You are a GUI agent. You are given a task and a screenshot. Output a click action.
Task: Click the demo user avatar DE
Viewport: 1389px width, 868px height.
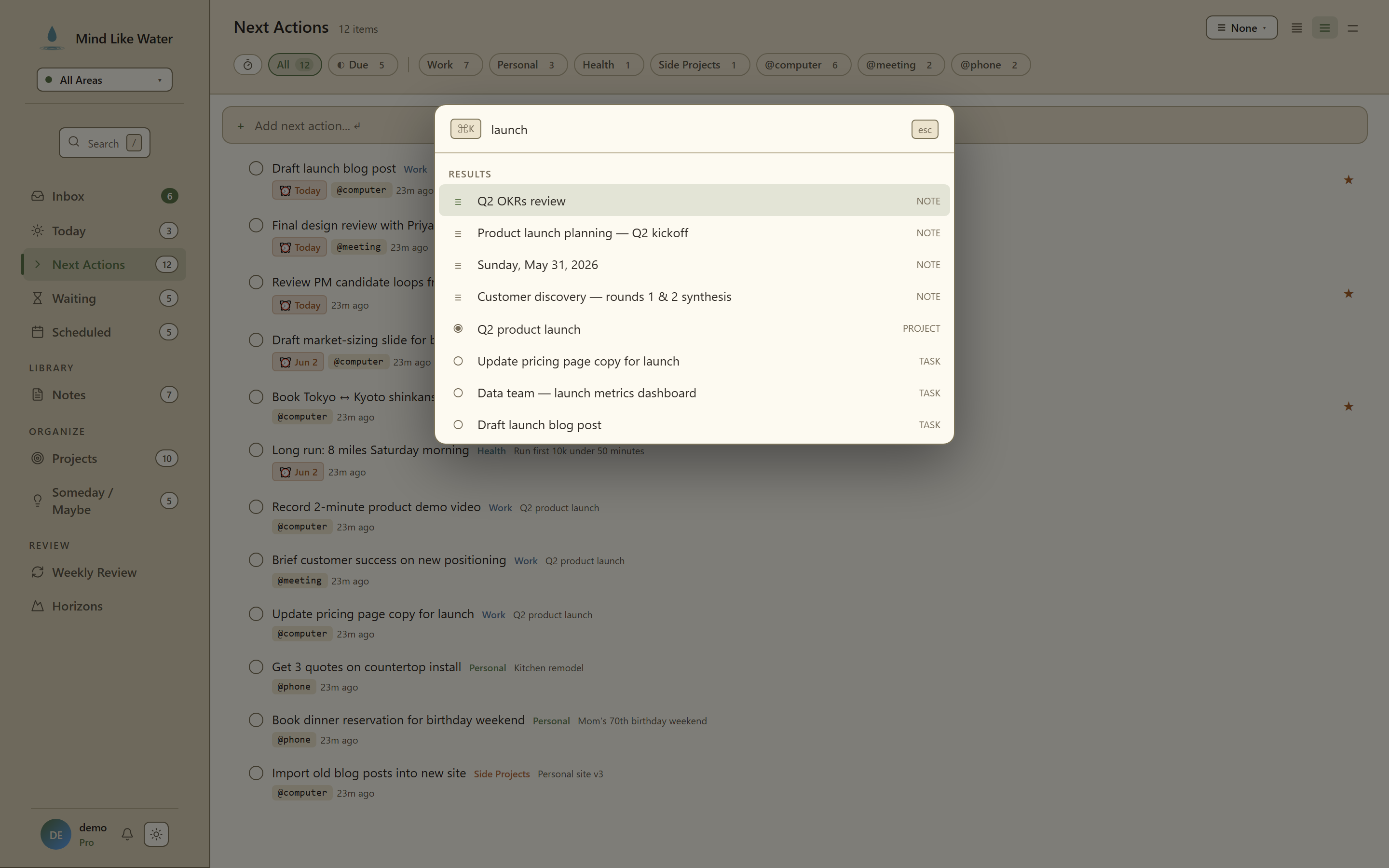[x=55, y=835]
